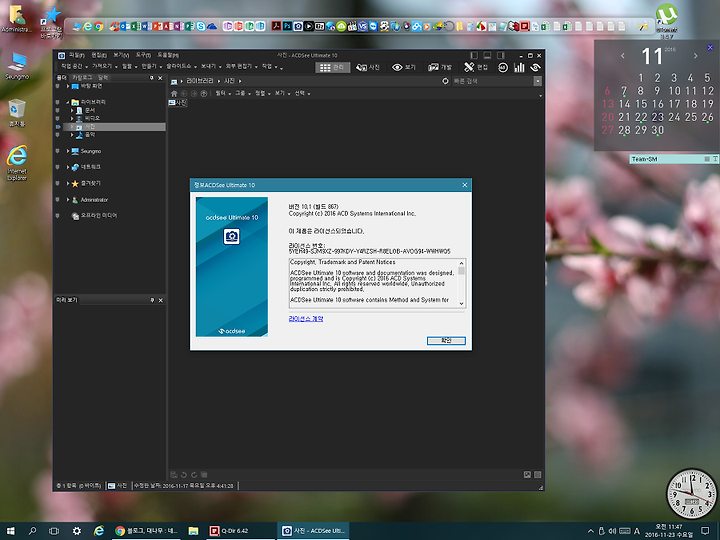Click the refresh icon beside quick search
720x540 pixels.
[445, 81]
